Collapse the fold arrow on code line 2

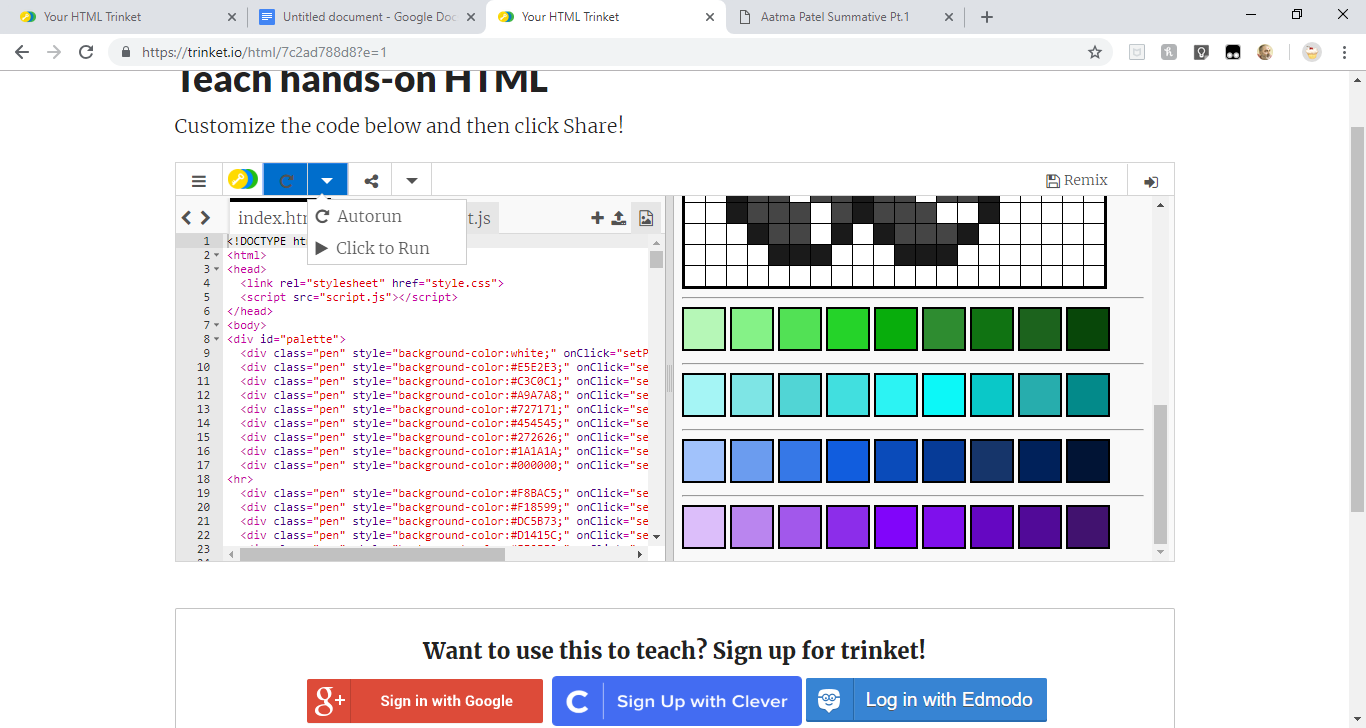pos(217,255)
